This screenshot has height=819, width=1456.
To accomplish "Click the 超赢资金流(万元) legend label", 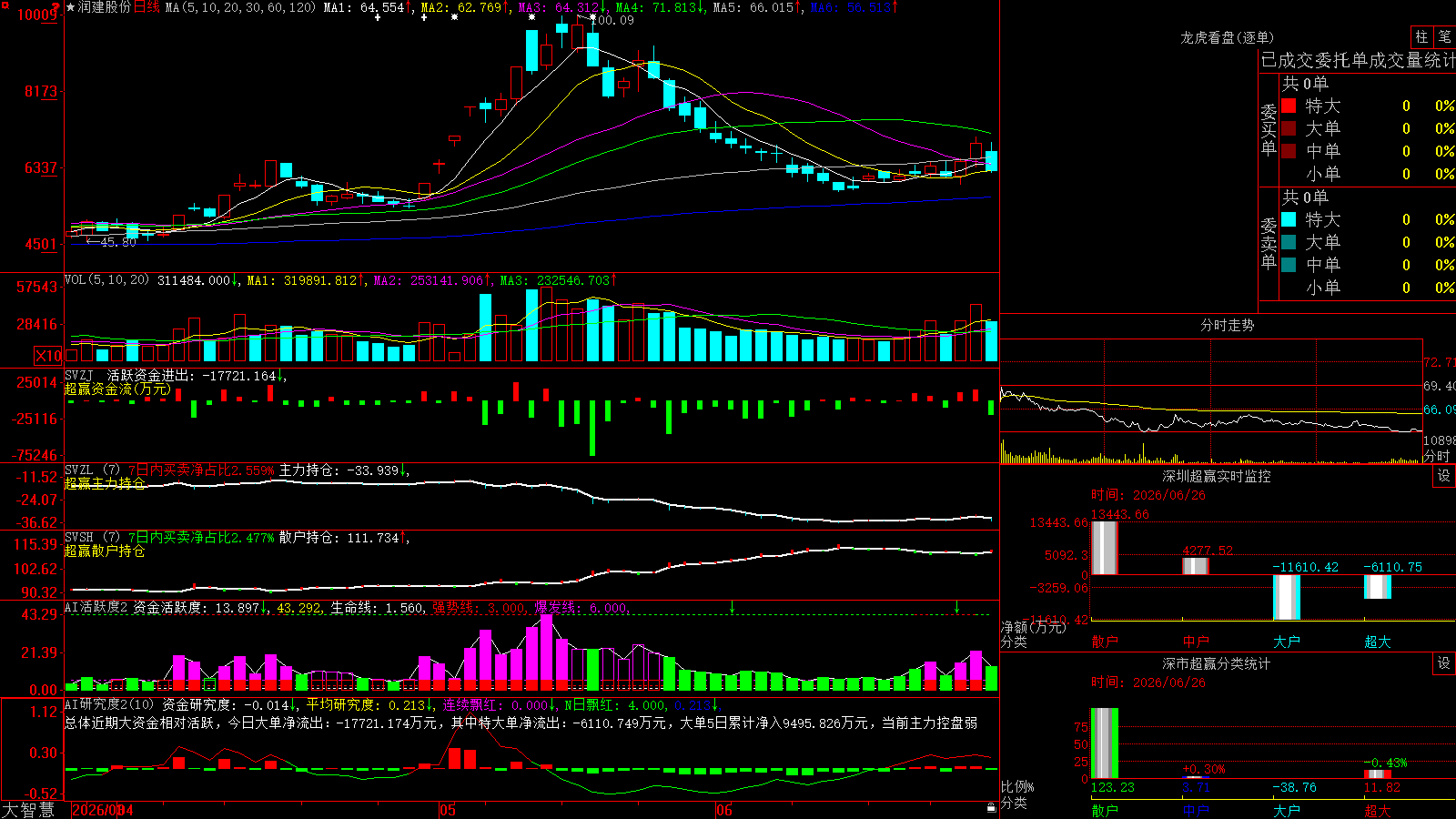I will pos(117,389).
